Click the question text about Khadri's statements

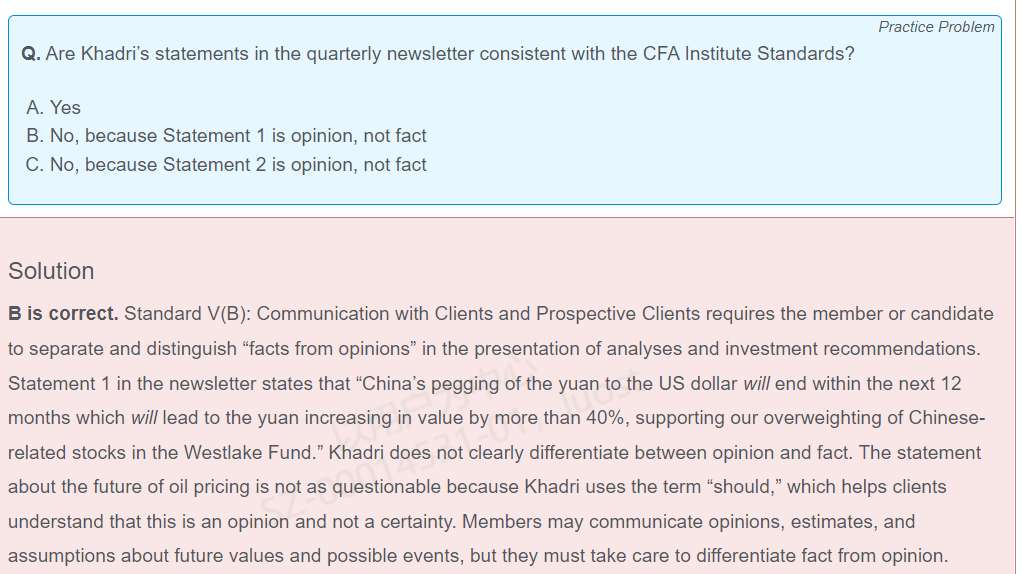click(450, 54)
